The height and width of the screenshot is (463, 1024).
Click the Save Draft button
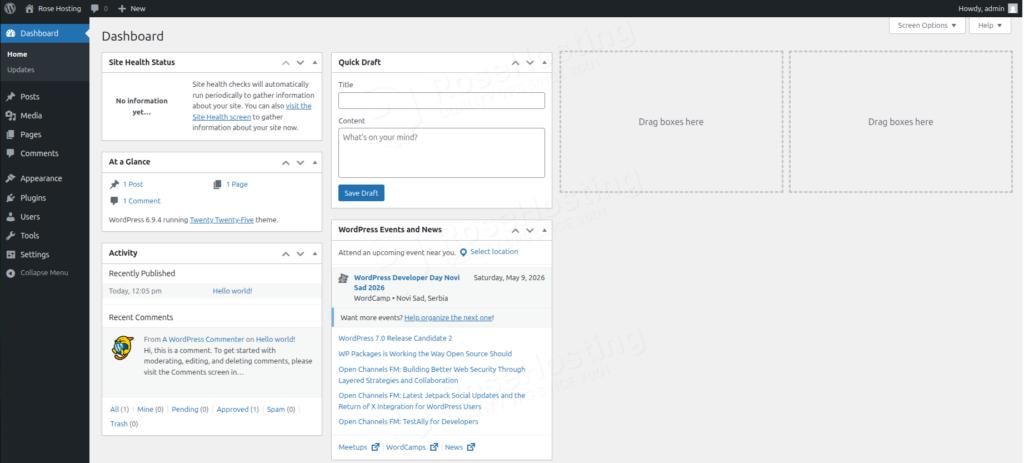[x=361, y=193]
